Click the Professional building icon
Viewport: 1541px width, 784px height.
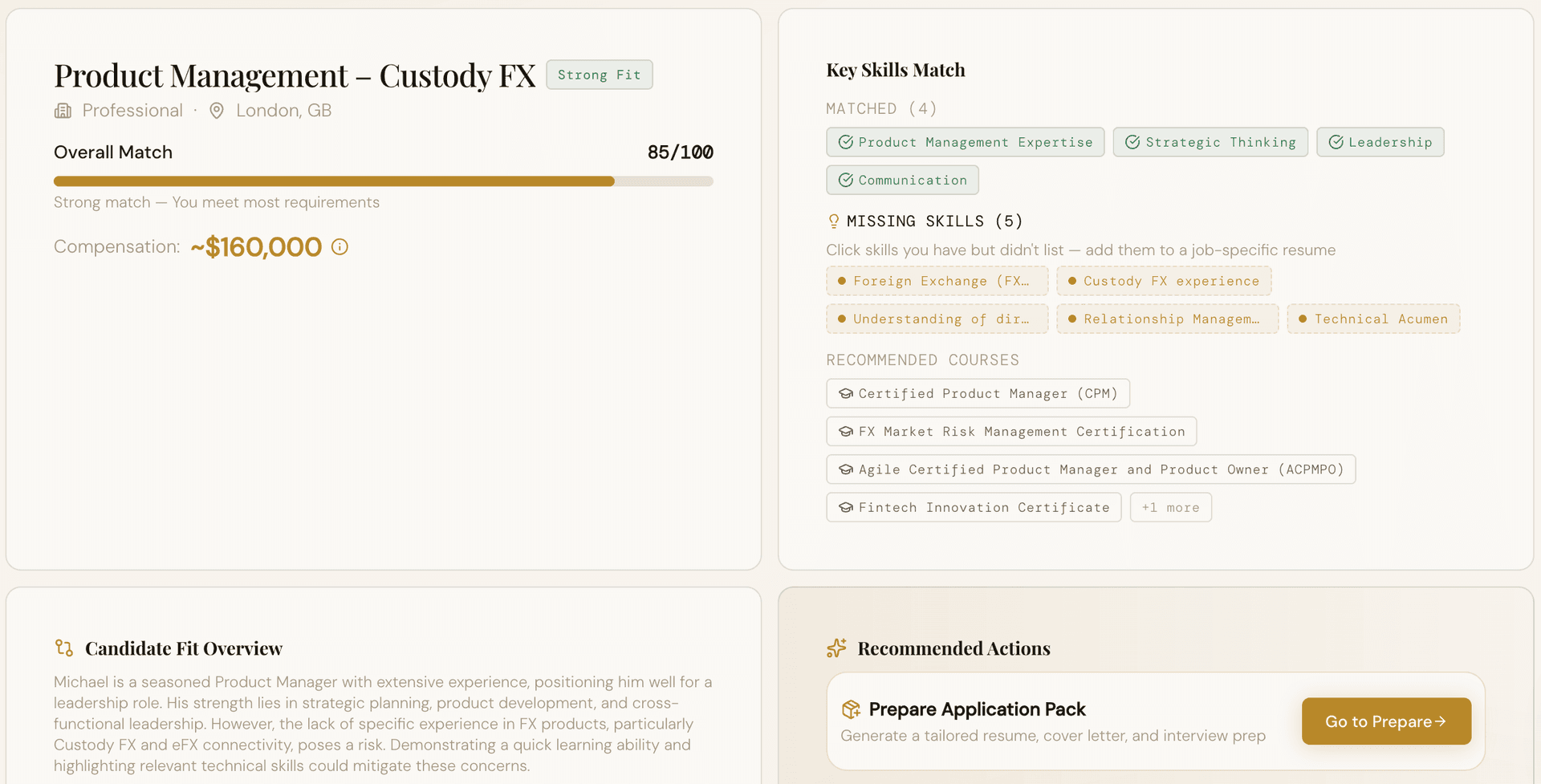coord(63,111)
